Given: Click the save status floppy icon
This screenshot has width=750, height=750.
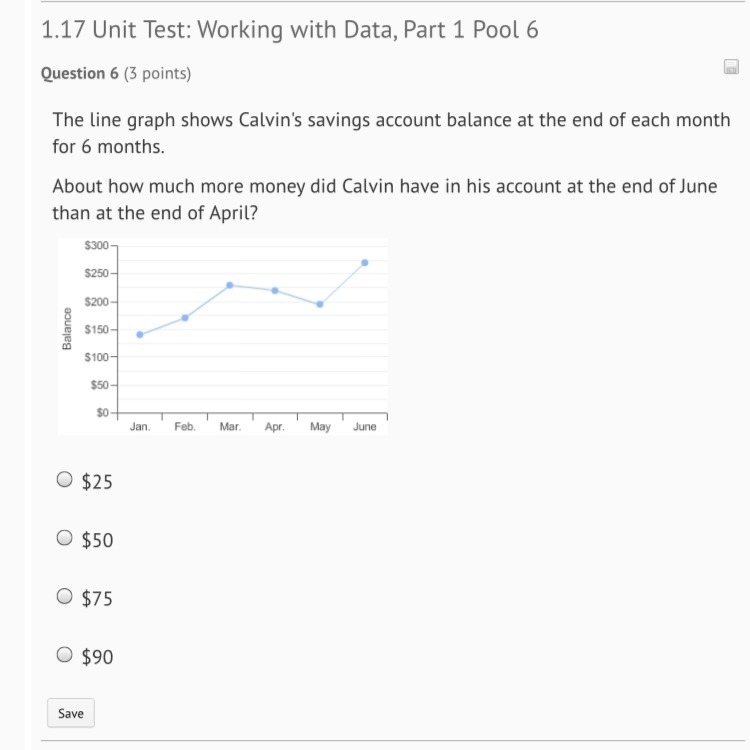Looking at the screenshot, I should point(731,67).
